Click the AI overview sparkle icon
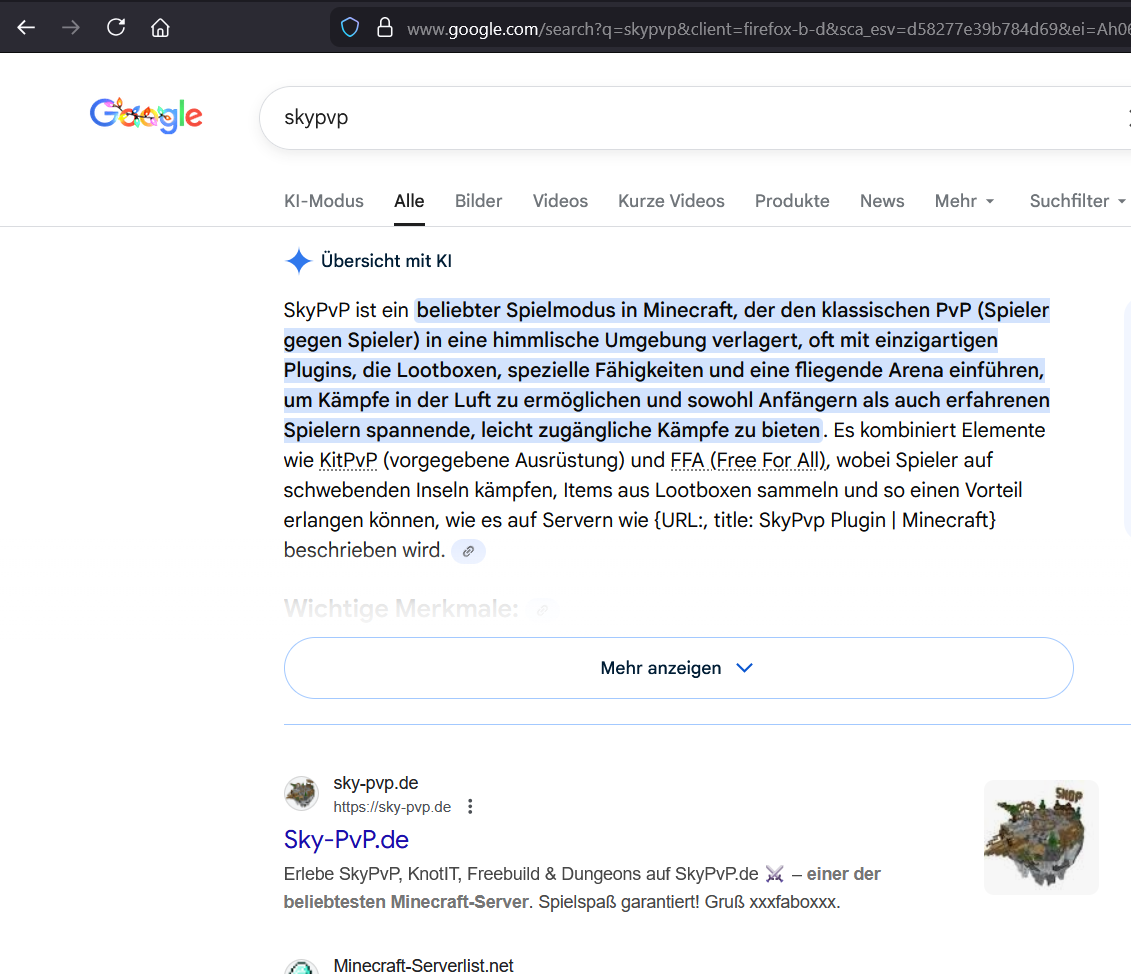This screenshot has height=974, width=1131. [x=297, y=261]
